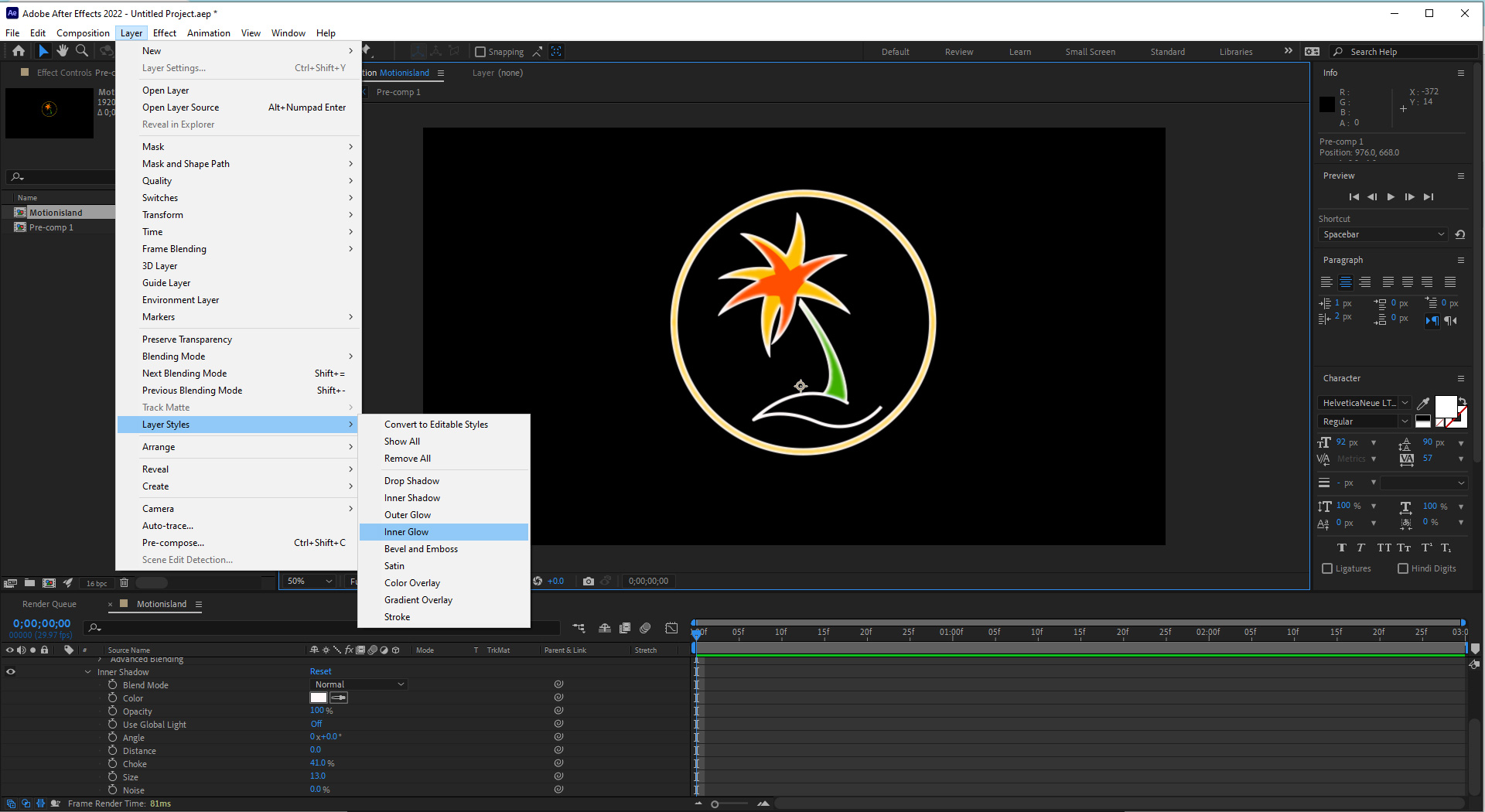Toggle All Caps in Character panel
The image size is (1485, 812).
click(1384, 548)
